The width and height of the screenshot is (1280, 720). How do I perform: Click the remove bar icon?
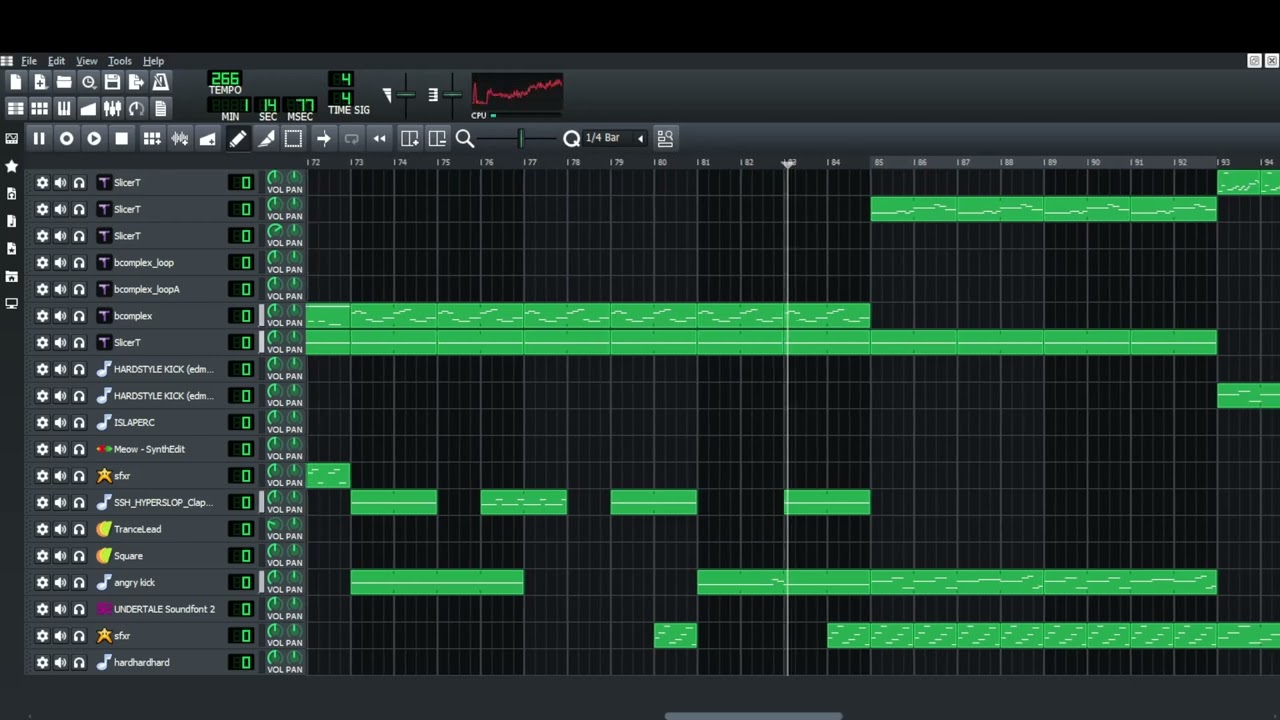pos(437,138)
